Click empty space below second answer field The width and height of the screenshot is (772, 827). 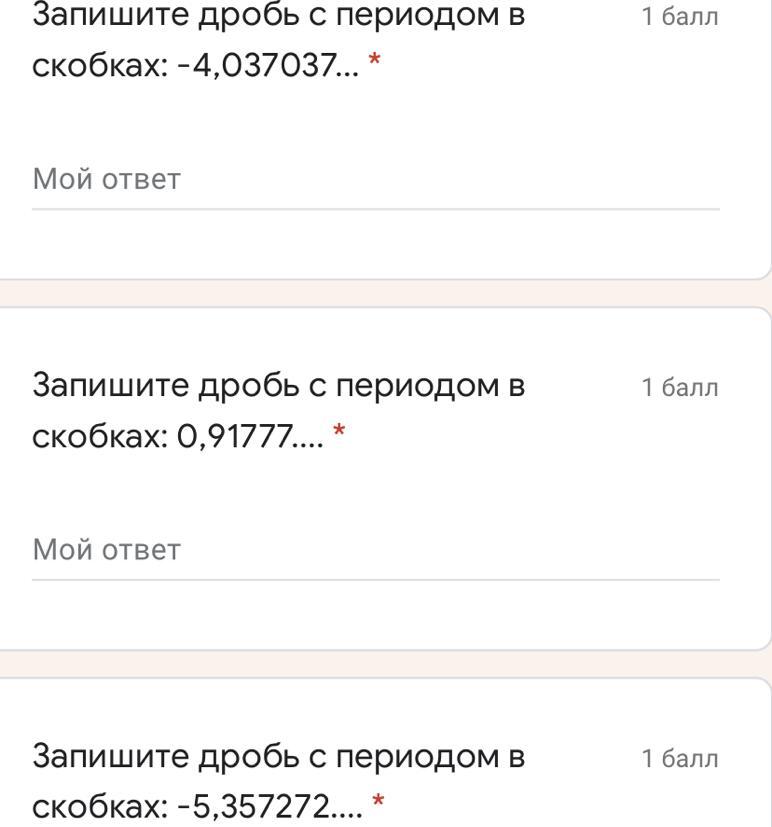tap(375, 615)
